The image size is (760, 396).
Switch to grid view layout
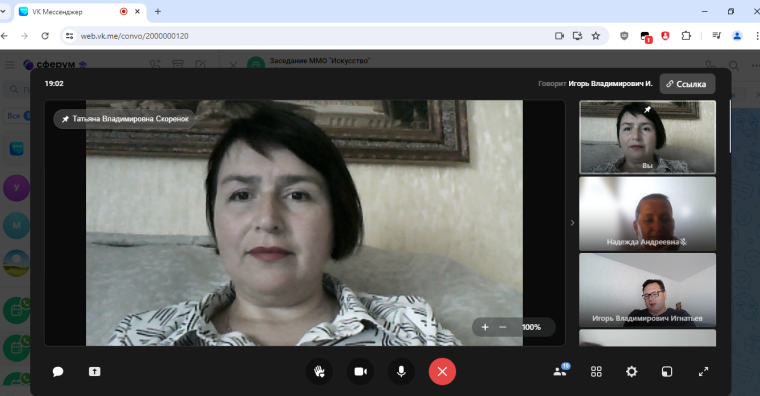pos(596,372)
